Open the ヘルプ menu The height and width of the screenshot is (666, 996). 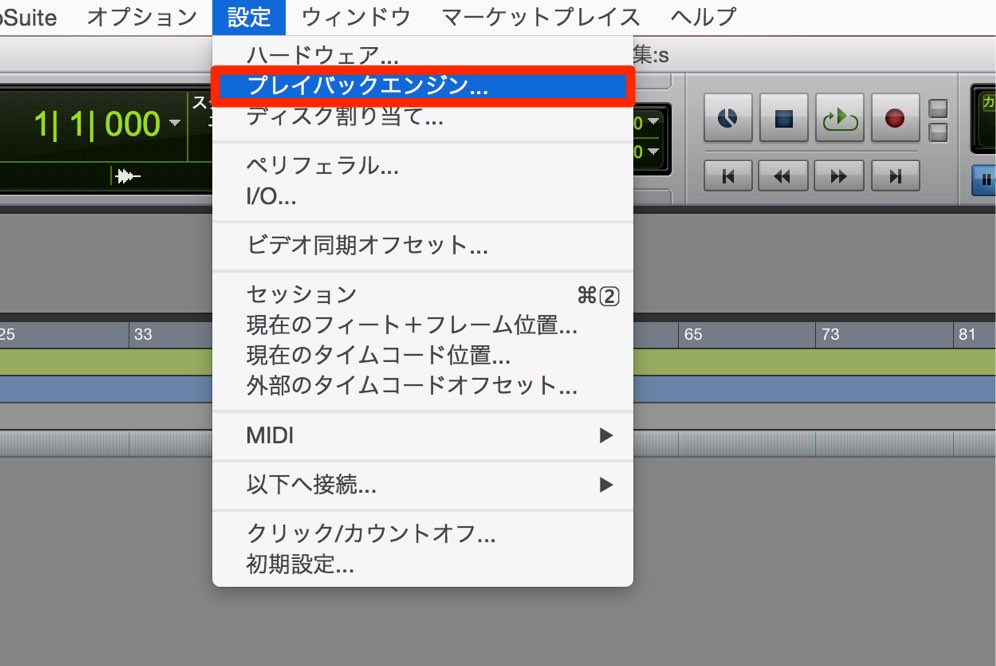point(703,17)
